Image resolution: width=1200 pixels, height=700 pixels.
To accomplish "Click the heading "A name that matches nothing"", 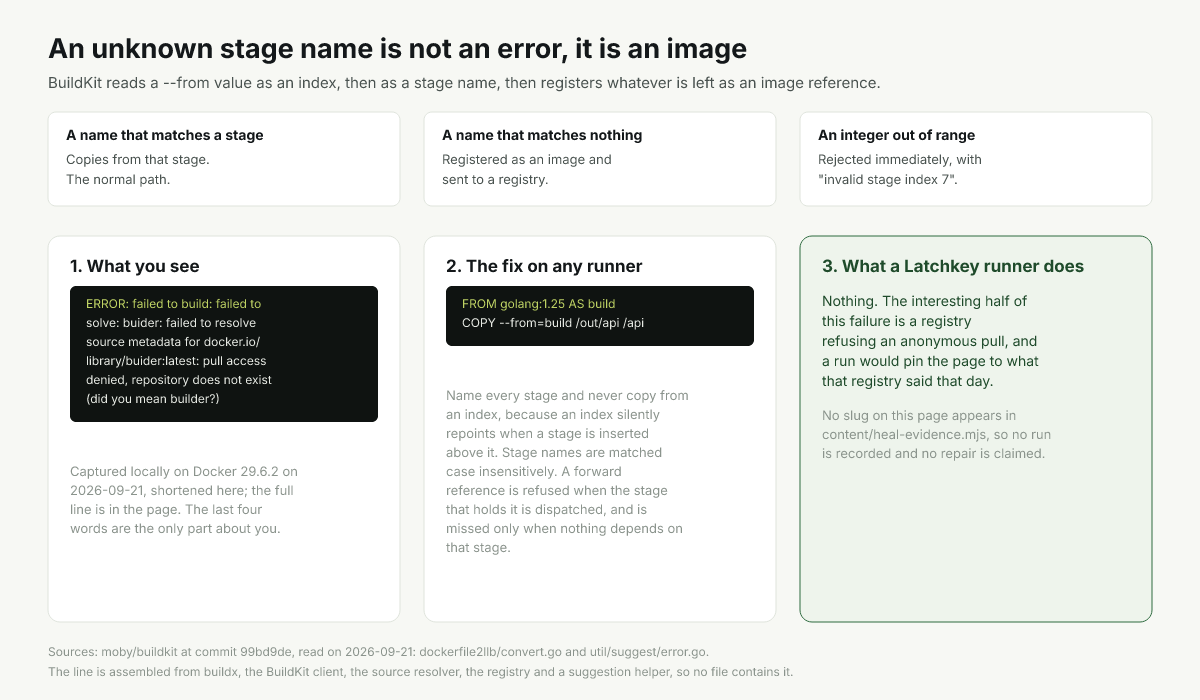I will click(x=542, y=135).
